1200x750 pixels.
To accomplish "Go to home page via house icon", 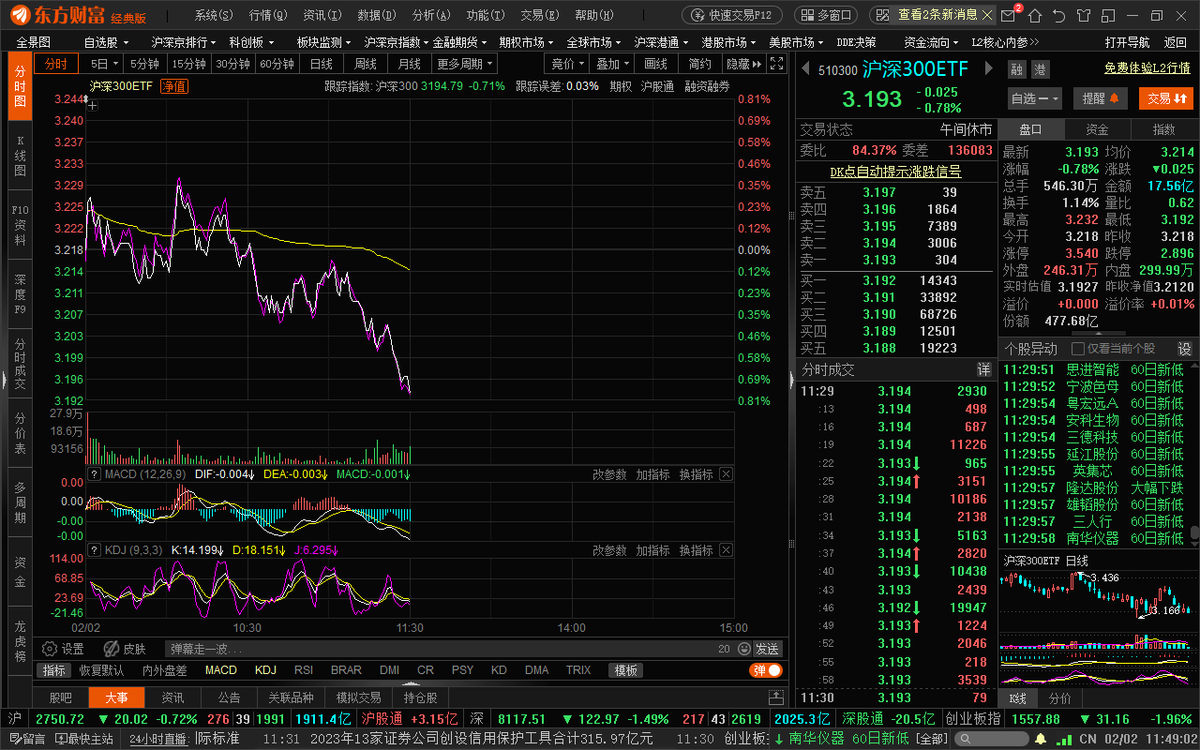I will 1035,16.
